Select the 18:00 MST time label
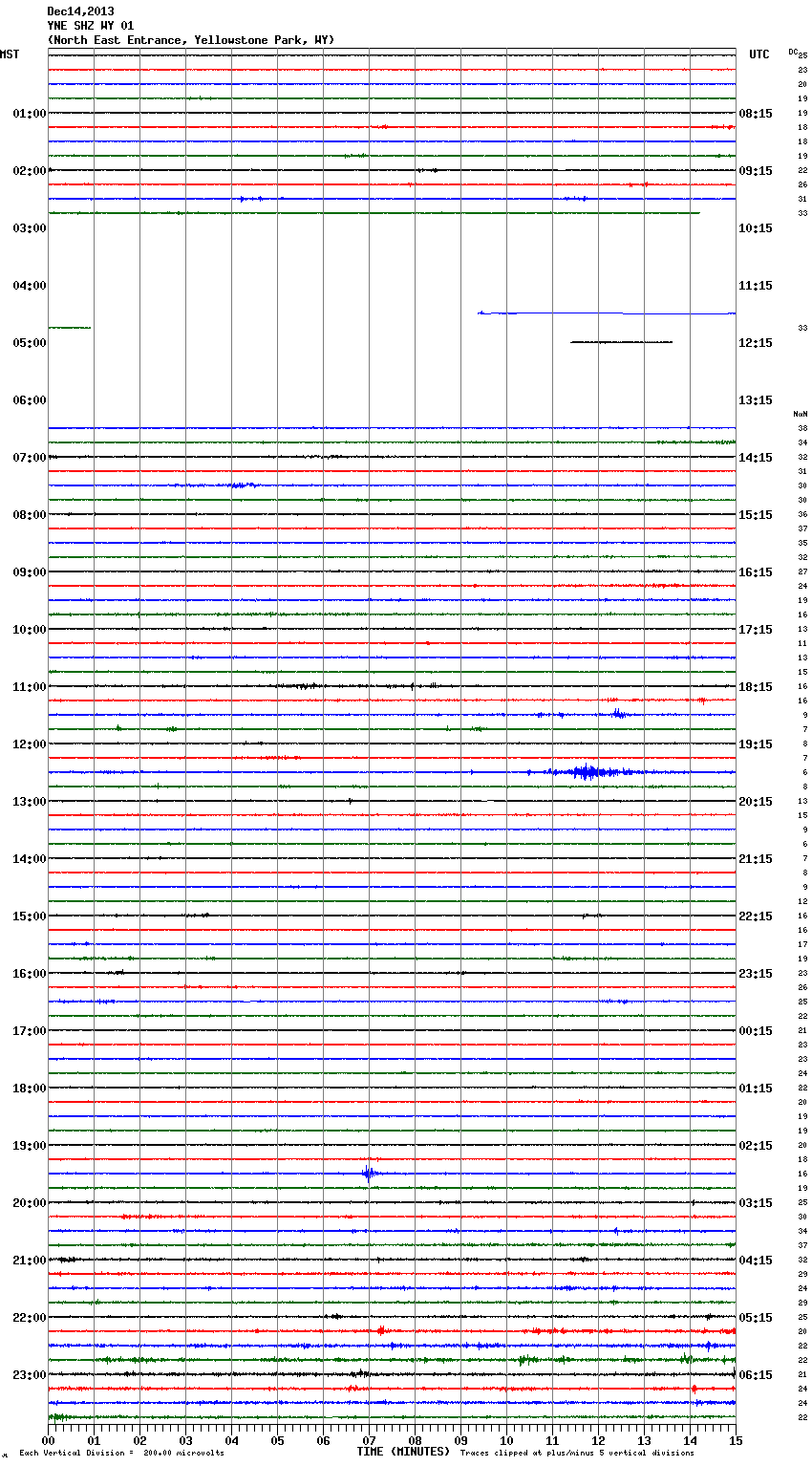Image resolution: width=812 pixels, height=1466 pixels. coord(30,1089)
